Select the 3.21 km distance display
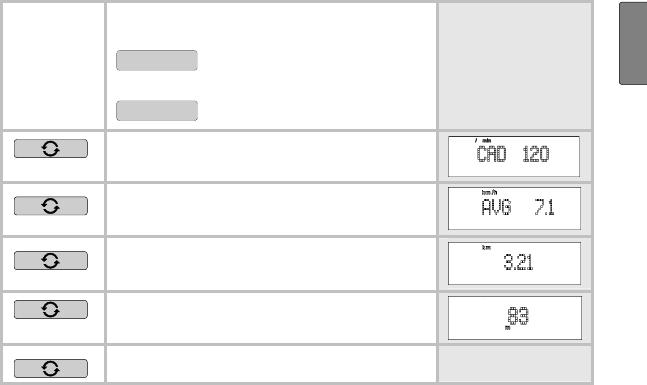Viewport: 647px width, 385px height. coord(514,263)
